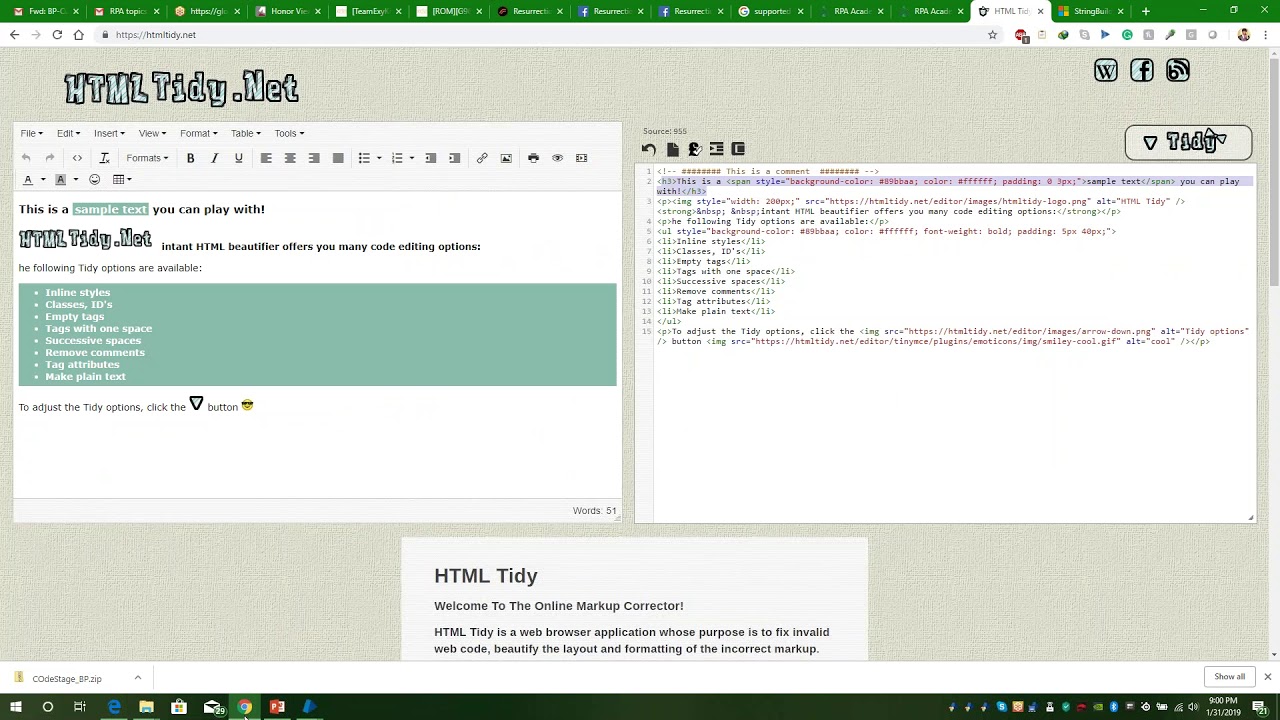Expand the Formats dropdown

[146, 158]
